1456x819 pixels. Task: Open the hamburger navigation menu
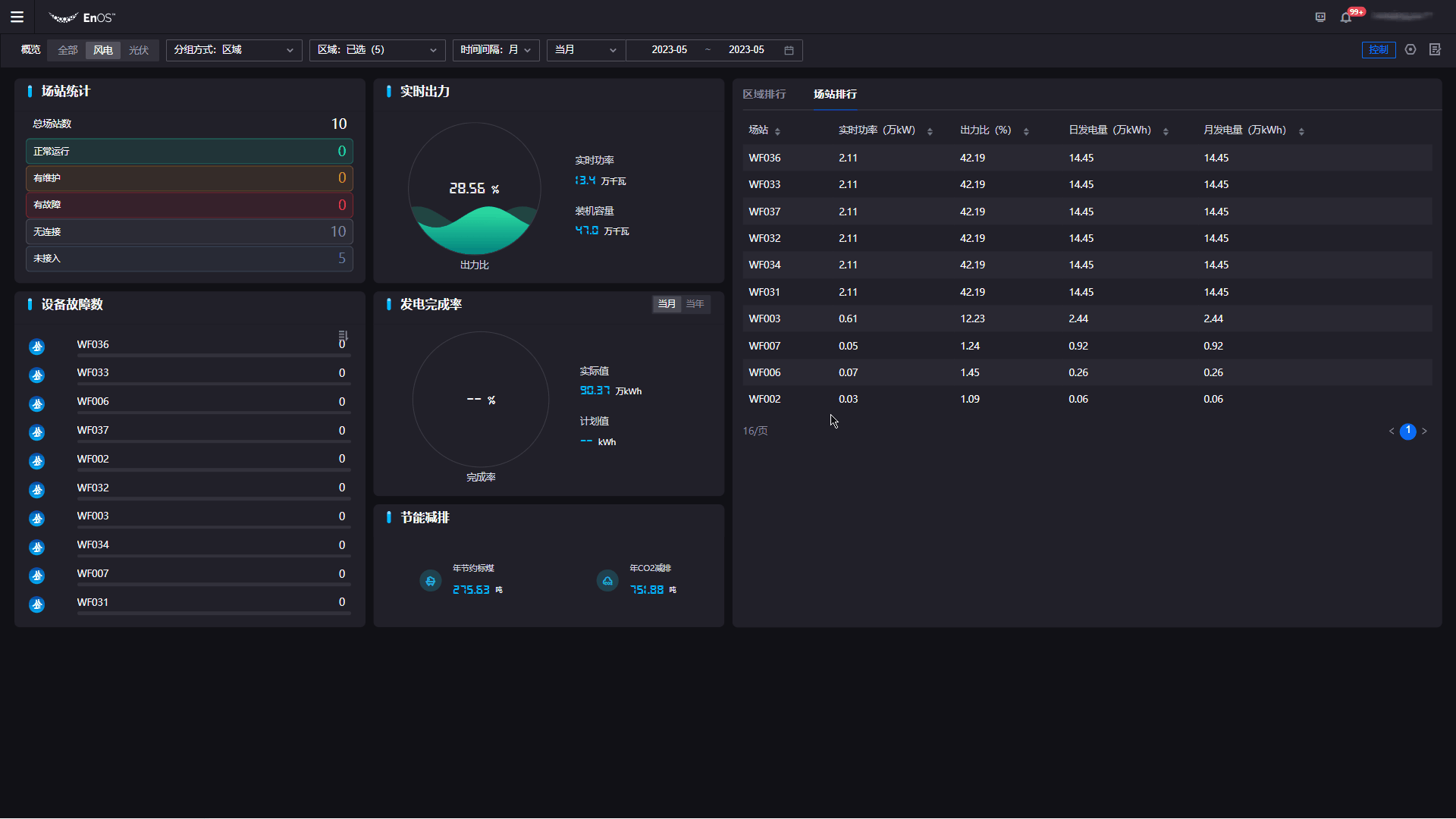click(17, 17)
